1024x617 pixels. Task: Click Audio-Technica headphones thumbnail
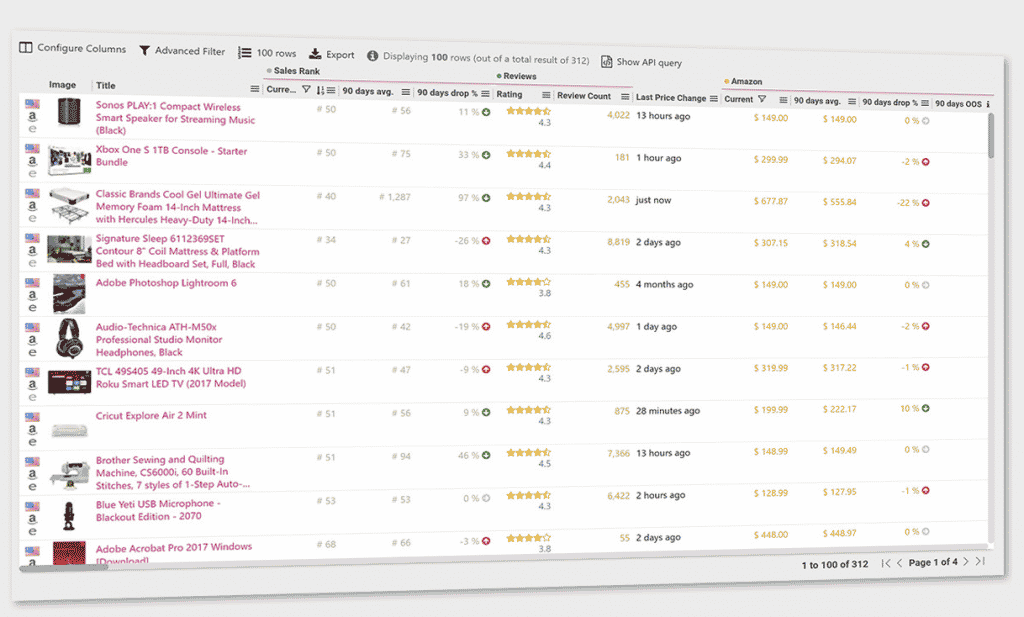(69, 338)
